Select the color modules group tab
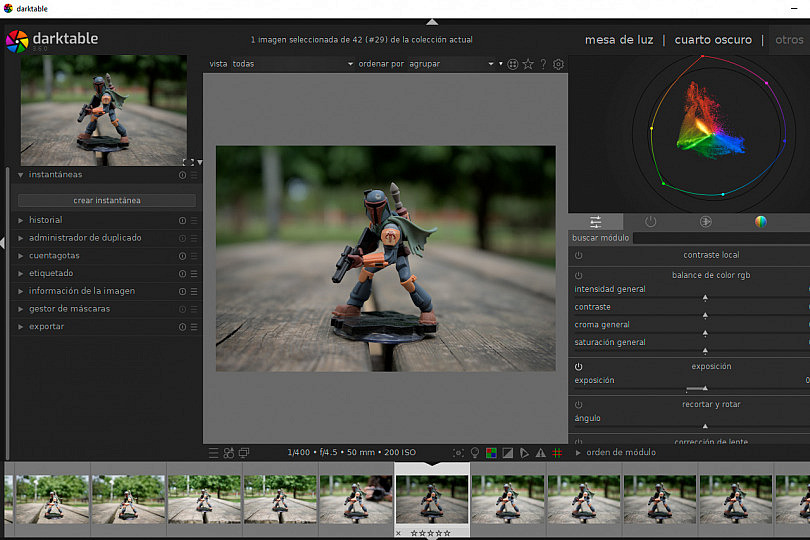This screenshot has height=540, width=810. click(x=760, y=222)
